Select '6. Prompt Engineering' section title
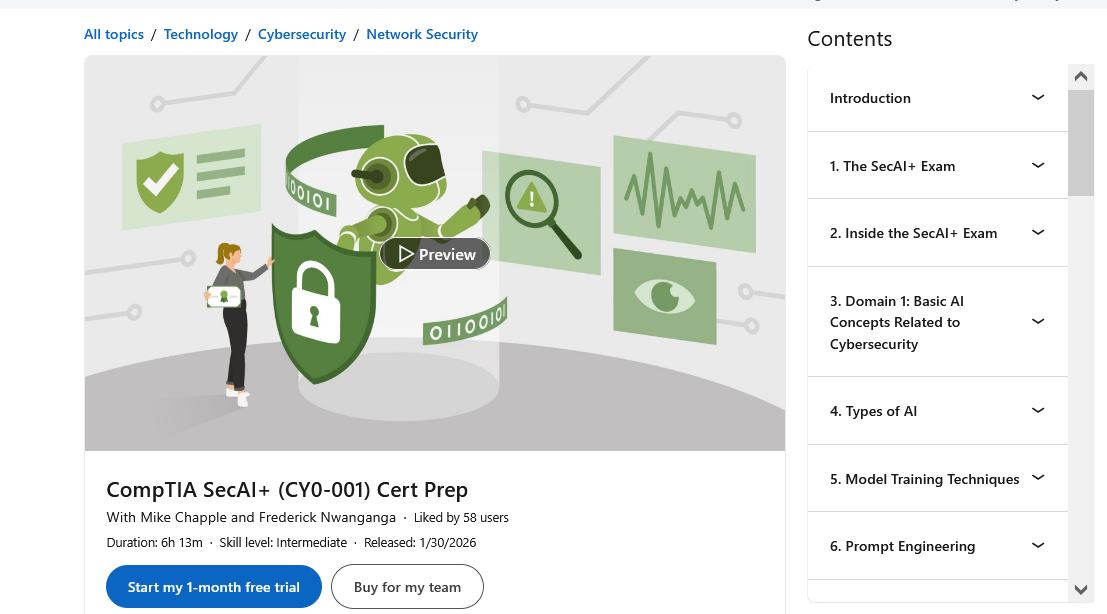1107x614 pixels. pyautogui.click(x=902, y=546)
